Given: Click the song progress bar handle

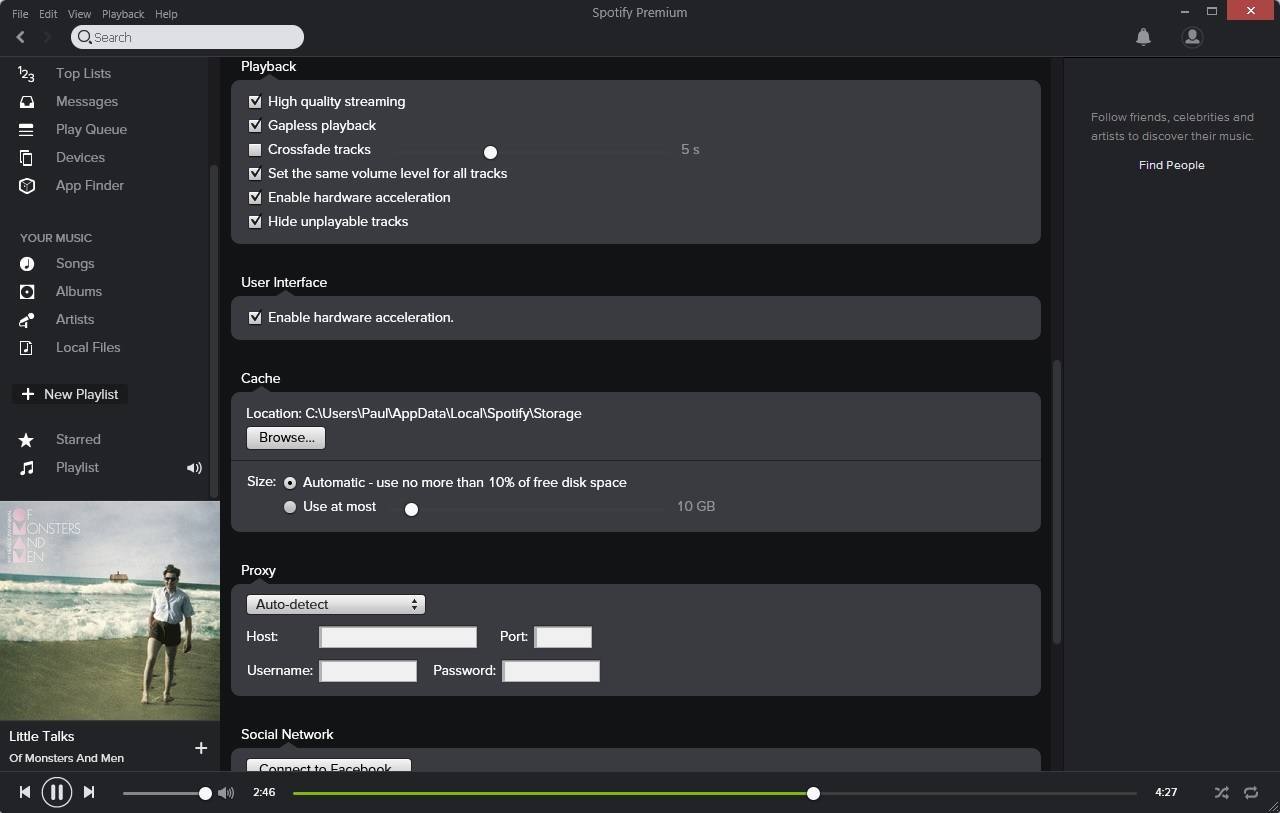Looking at the screenshot, I should click(x=813, y=793).
